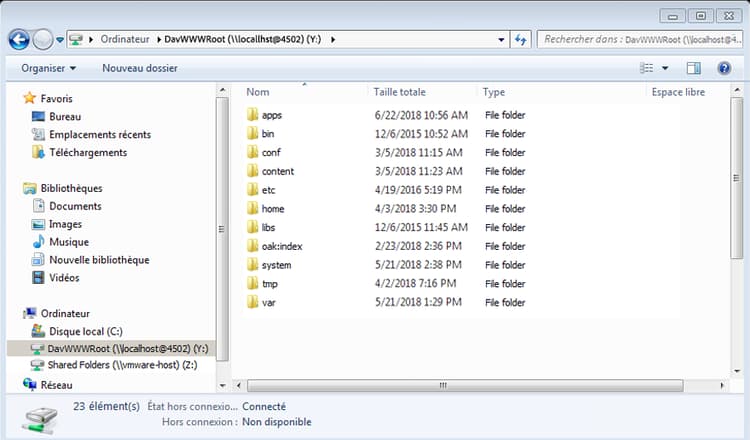Open the Organiser menu
750x440 pixels.
click(48, 68)
